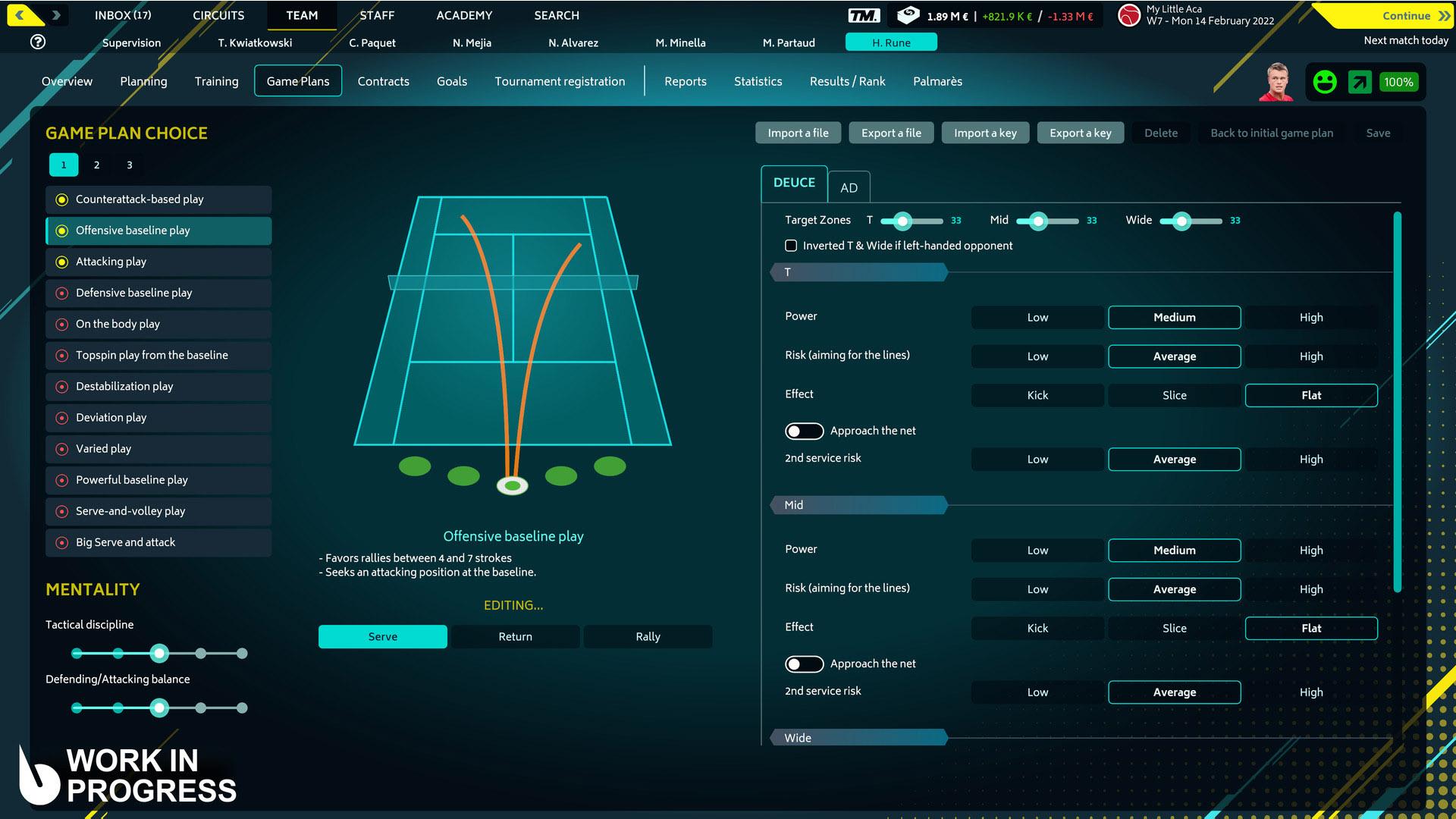
Task: Click the green happy face morale icon
Action: pyautogui.click(x=1325, y=82)
